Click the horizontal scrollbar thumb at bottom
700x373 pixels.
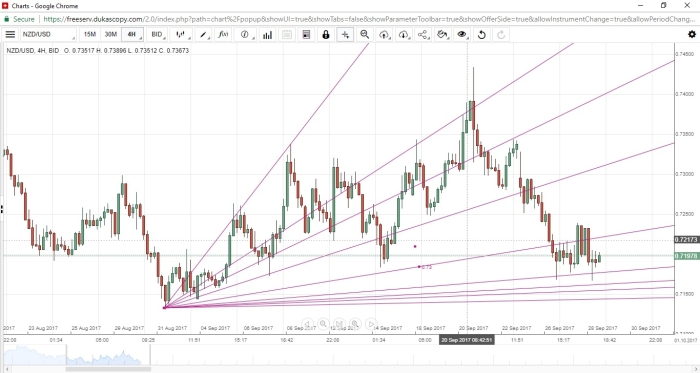(108, 369)
